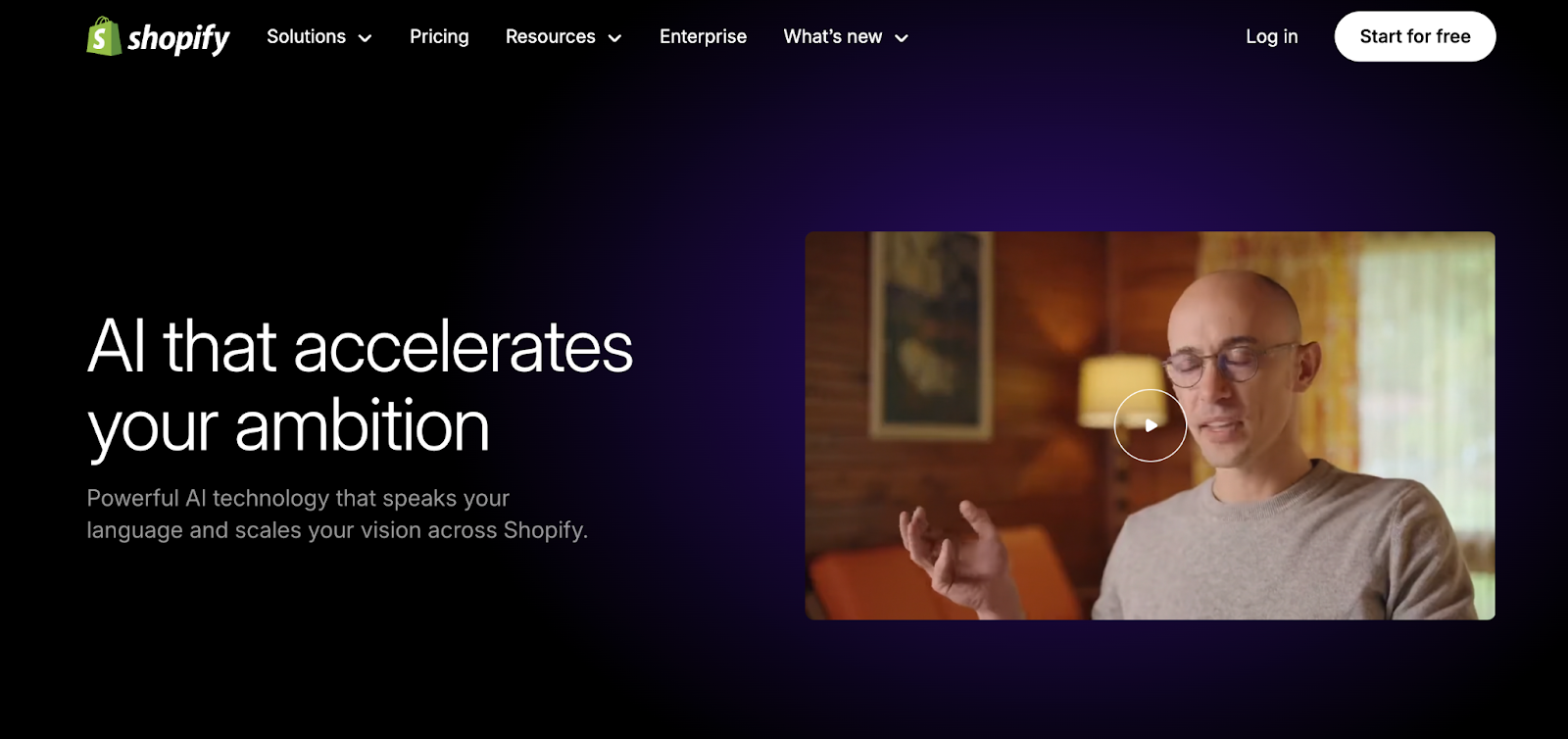Click the Log in link
The height and width of the screenshot is (739, 1568).
point(1271,36)
